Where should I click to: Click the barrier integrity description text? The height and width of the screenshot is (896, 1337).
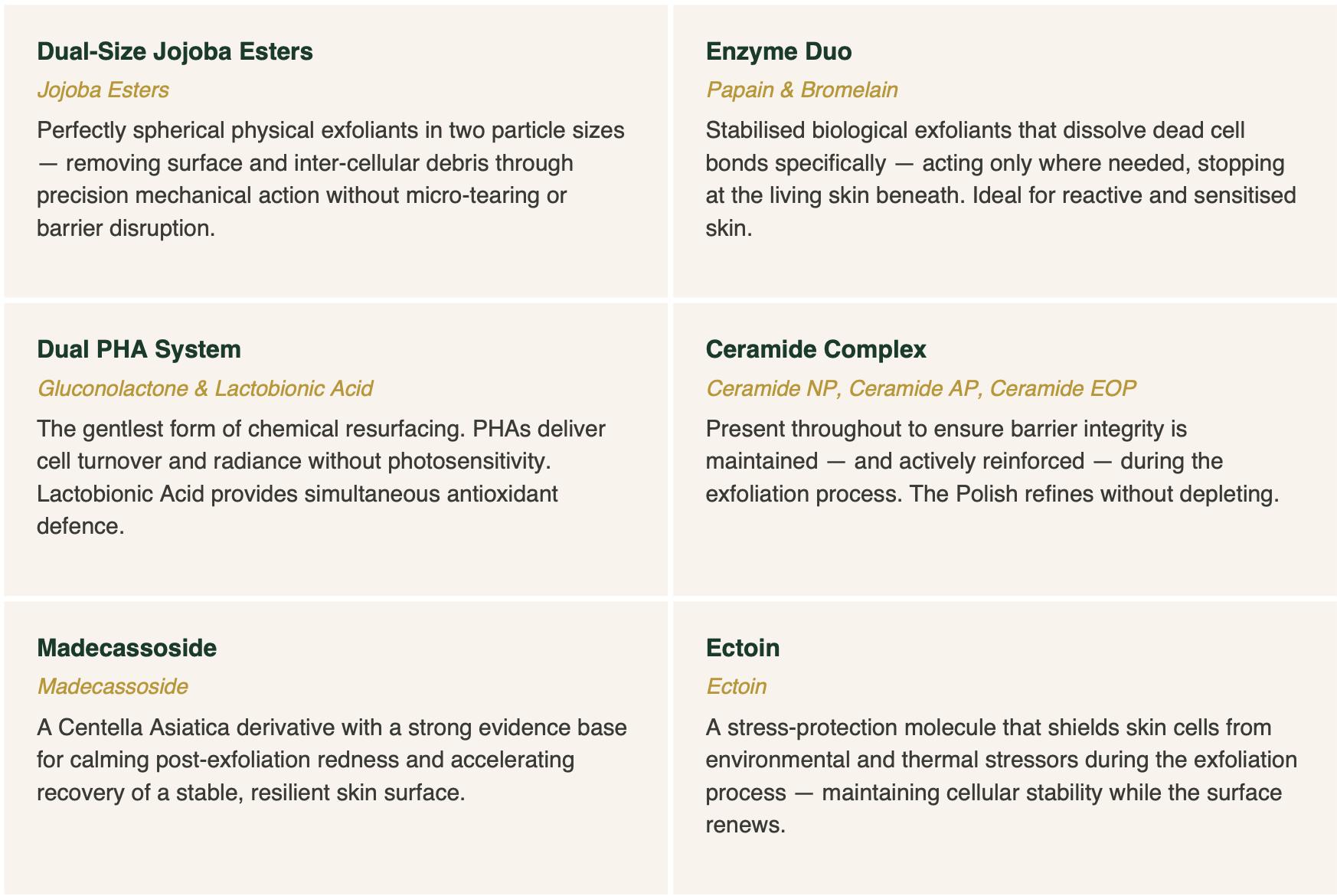(992, 461)
